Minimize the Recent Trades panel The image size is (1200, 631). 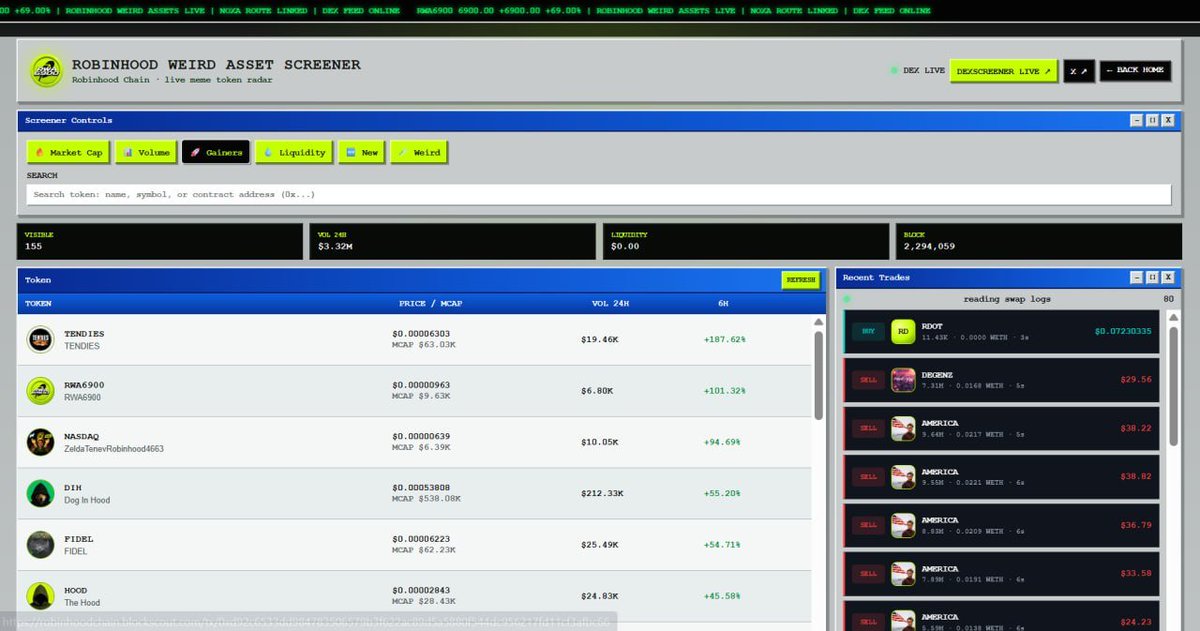pyautogui.click(x=1136, y=277)
